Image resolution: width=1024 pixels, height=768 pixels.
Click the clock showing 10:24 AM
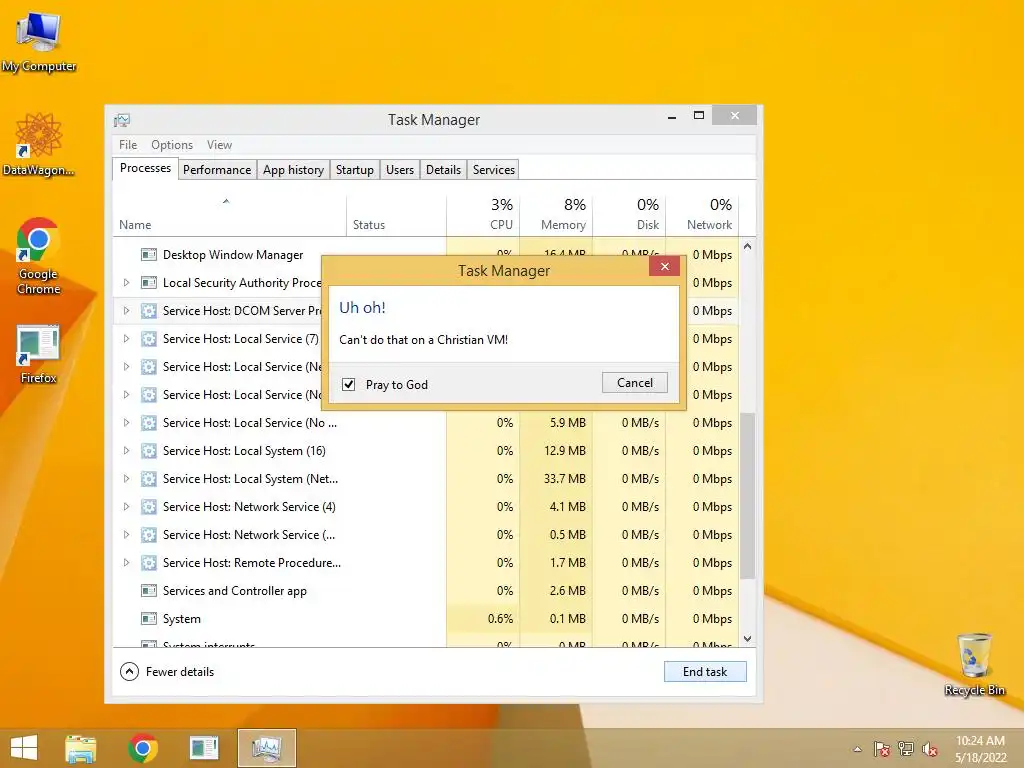pos(980,741)
